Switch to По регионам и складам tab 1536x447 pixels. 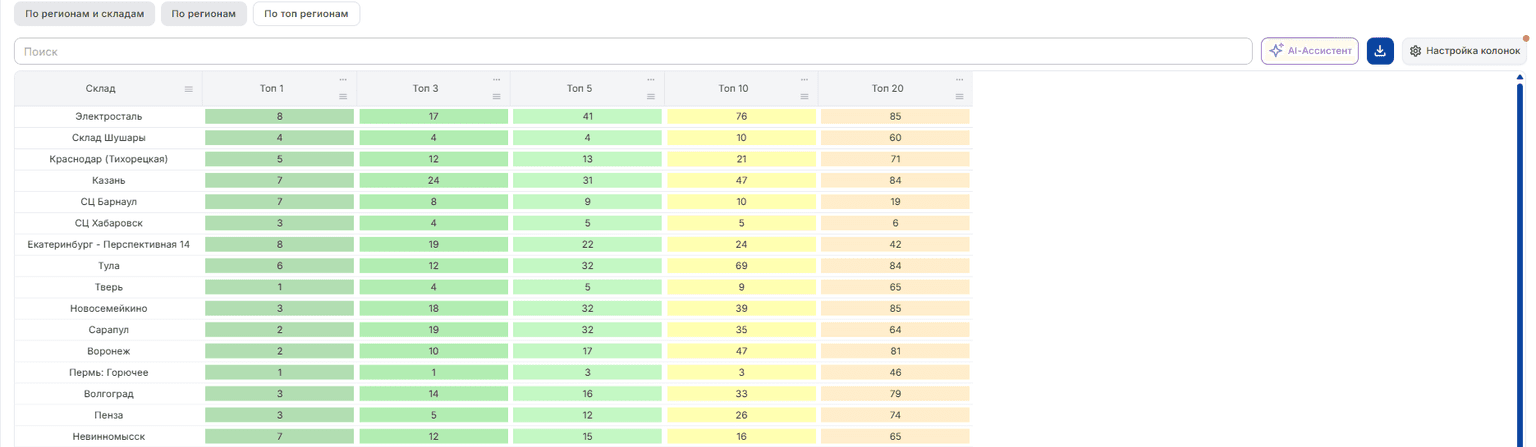(x=85, y=14)
